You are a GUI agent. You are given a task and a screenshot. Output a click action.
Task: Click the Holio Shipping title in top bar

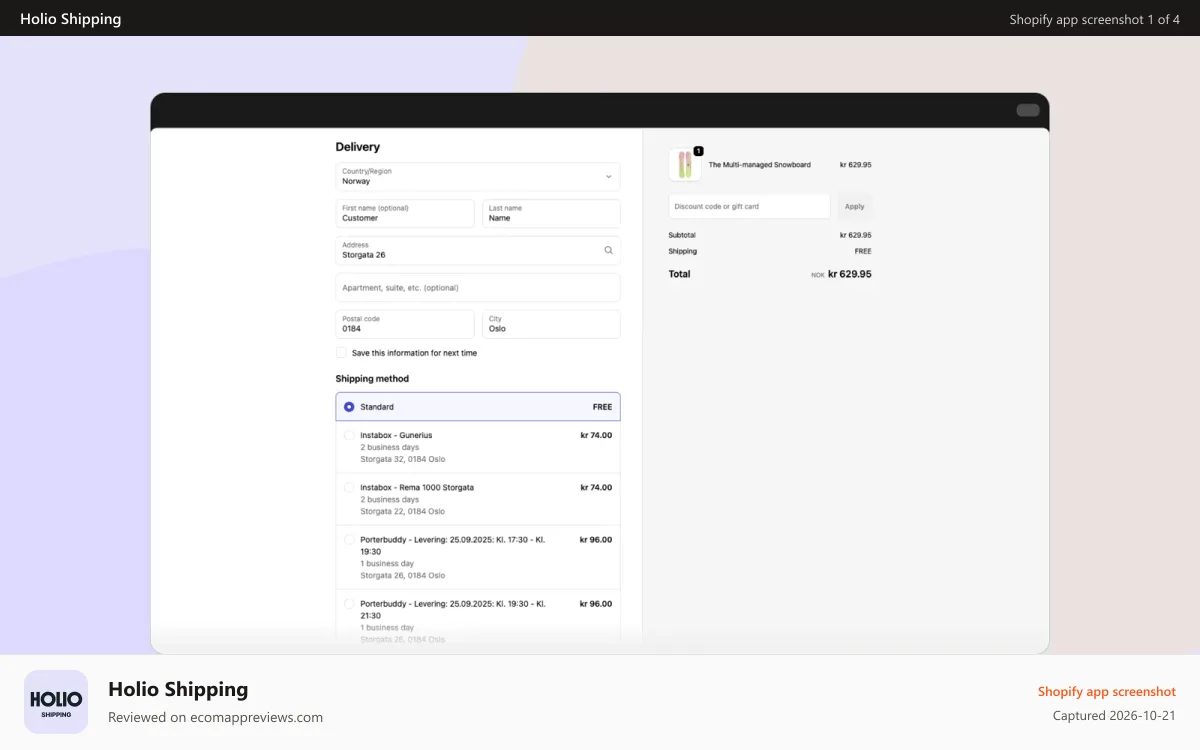[70, 19]
